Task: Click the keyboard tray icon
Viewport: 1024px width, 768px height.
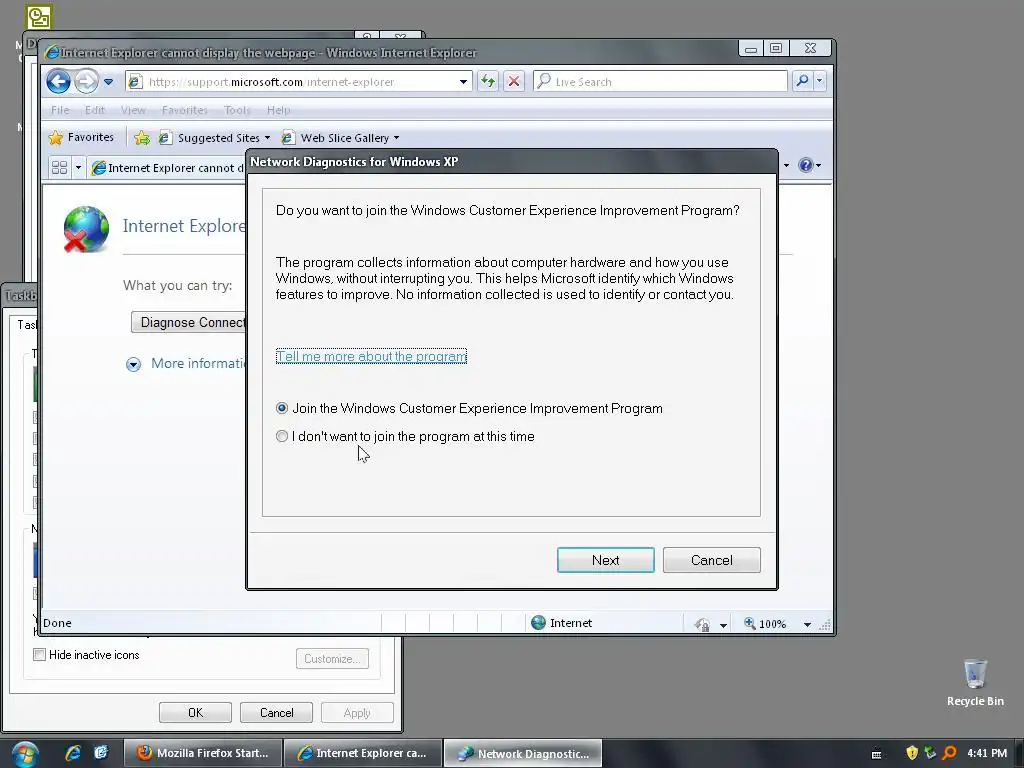Action: [x=876, y=754]
